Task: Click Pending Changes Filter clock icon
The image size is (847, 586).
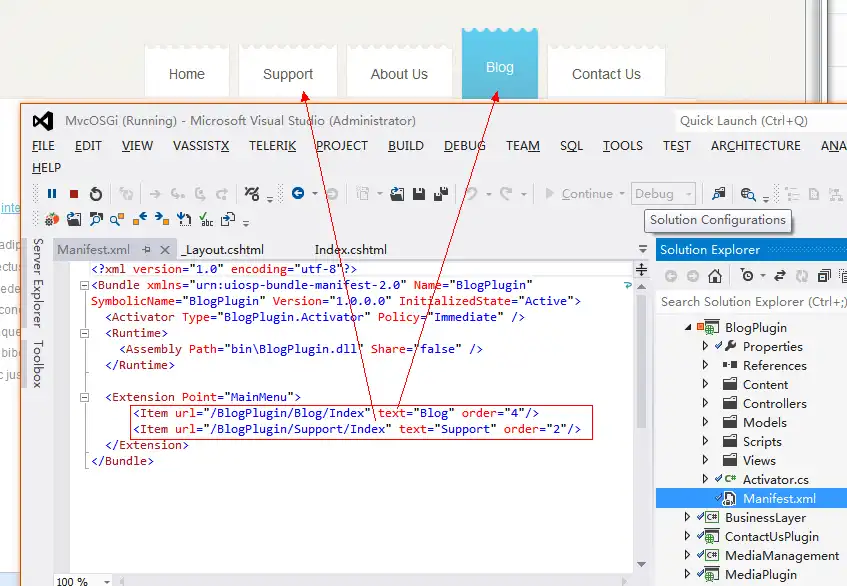Action: (x=747, y=276)
